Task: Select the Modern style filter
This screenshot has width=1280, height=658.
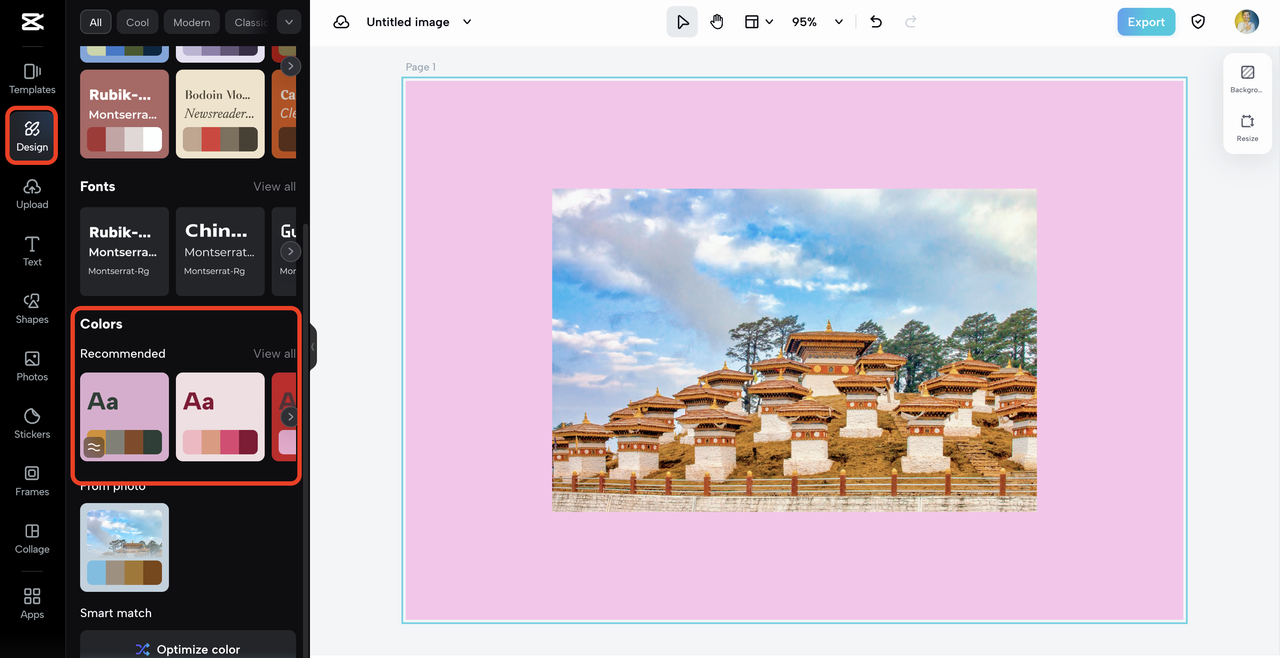Action: tap(191, 22)
